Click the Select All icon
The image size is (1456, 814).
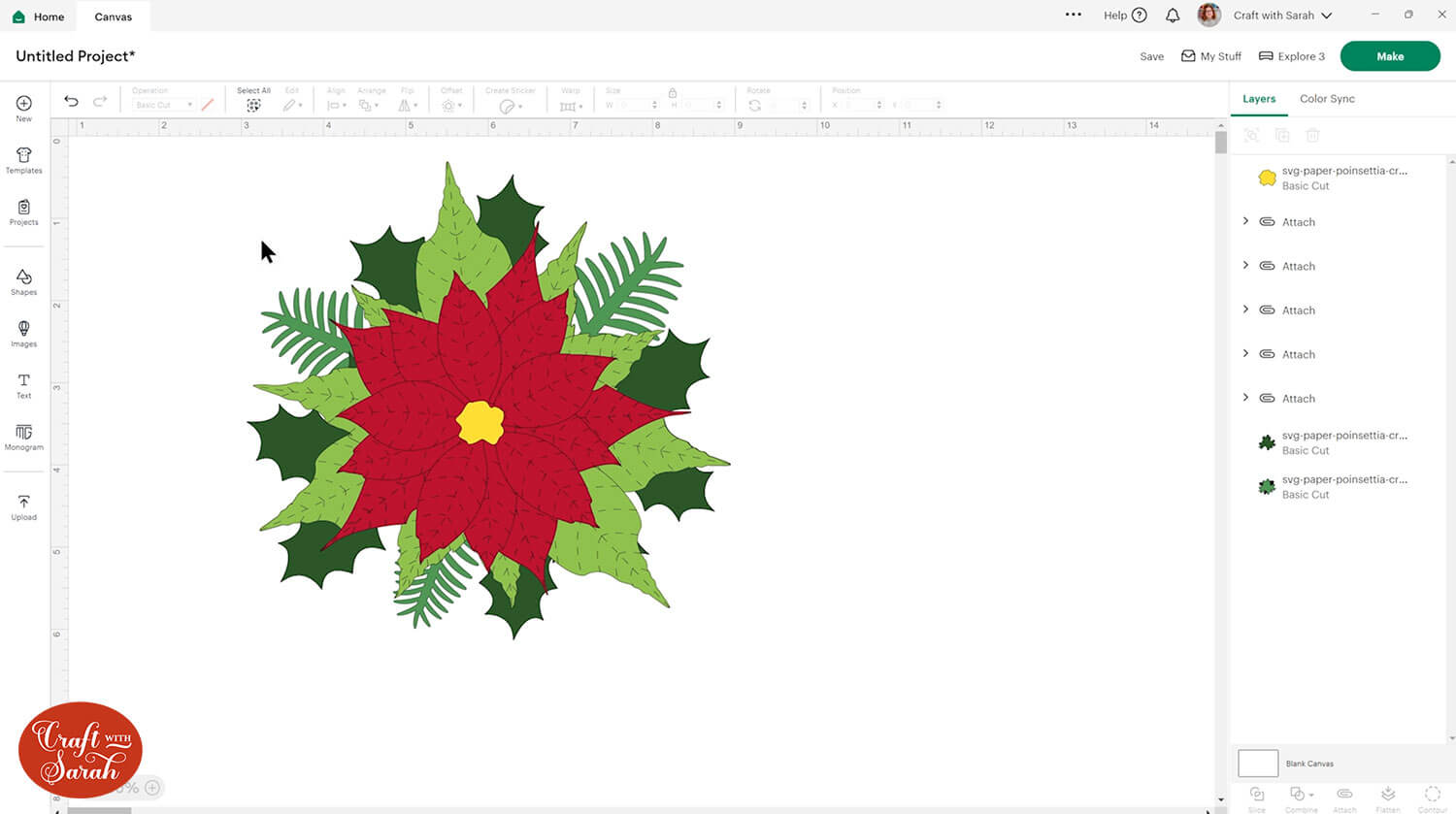(253, 105)
